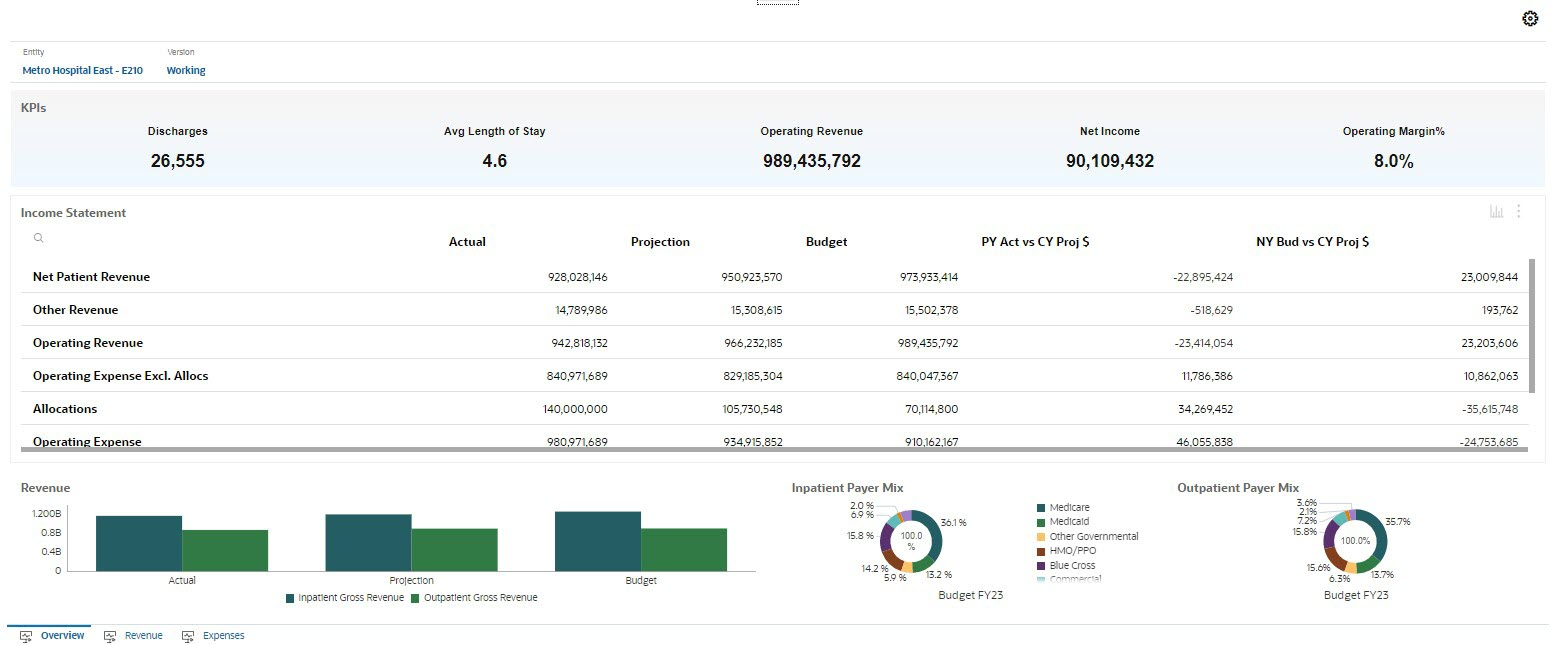Switch to the Expenses tab
Image resolution: width=1553 pixels, height=645 pixels.
[223, 635]
